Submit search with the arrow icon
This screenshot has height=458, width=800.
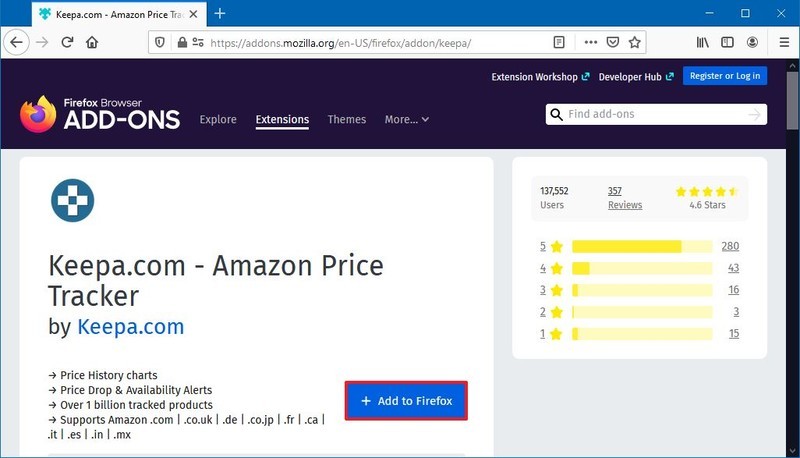click(755, 115)
